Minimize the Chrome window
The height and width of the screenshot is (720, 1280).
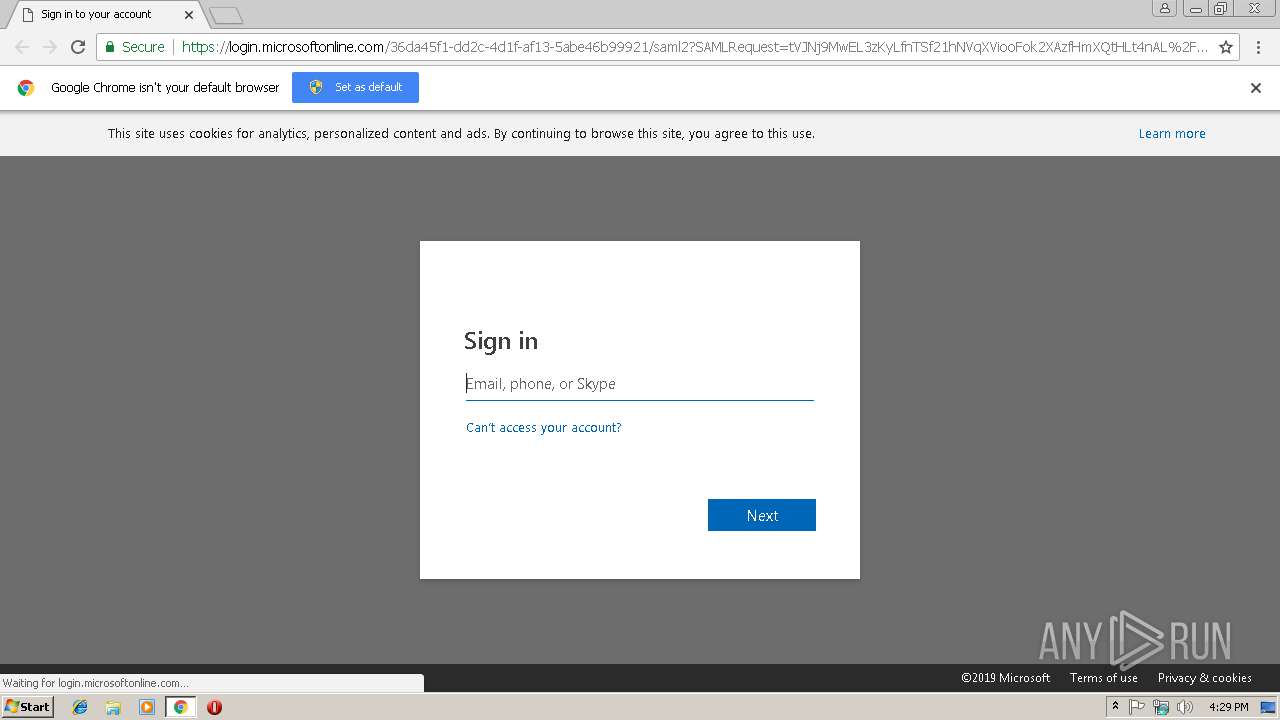[x=1195, y=9]
